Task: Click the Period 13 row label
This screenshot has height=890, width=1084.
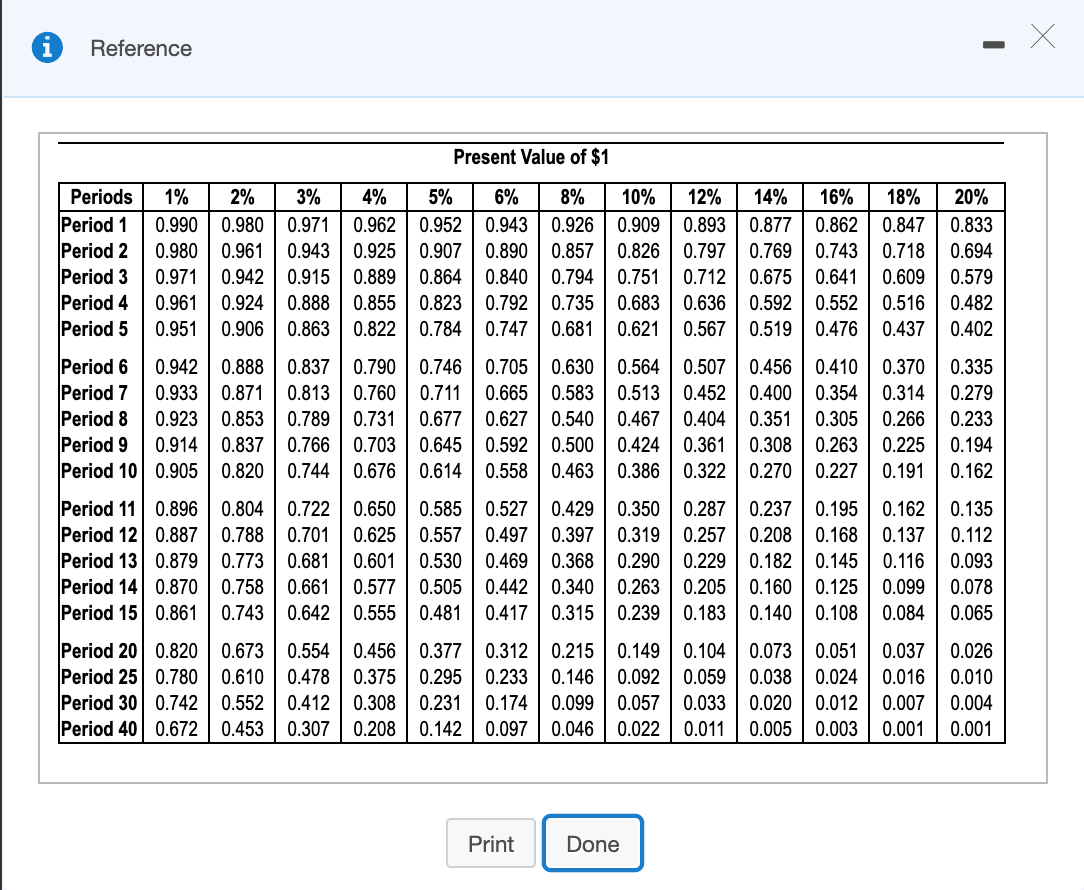Action: point(99,561)
